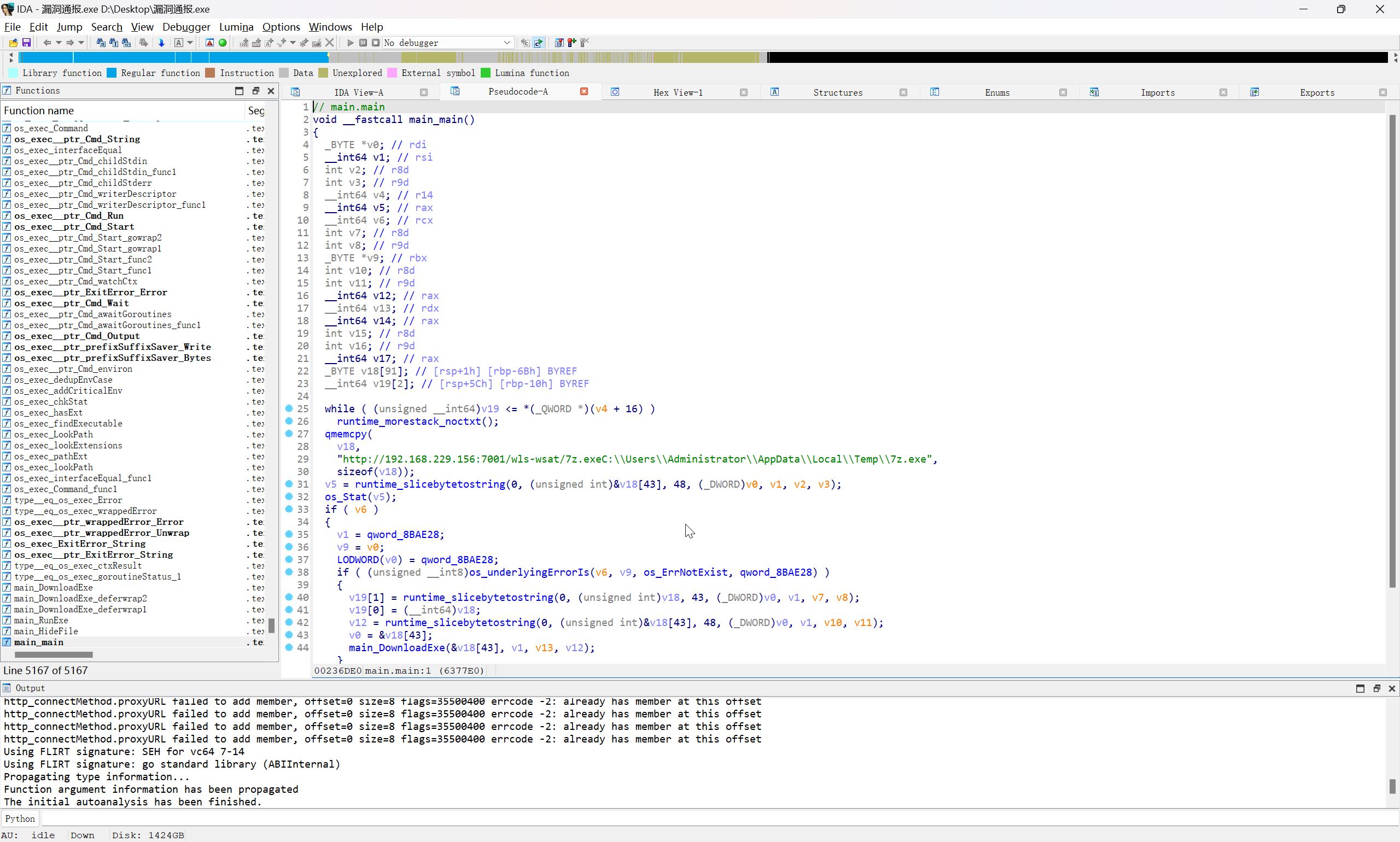
Task: Expand the forward-history dropdown arrow
Action: click(81, 43)
